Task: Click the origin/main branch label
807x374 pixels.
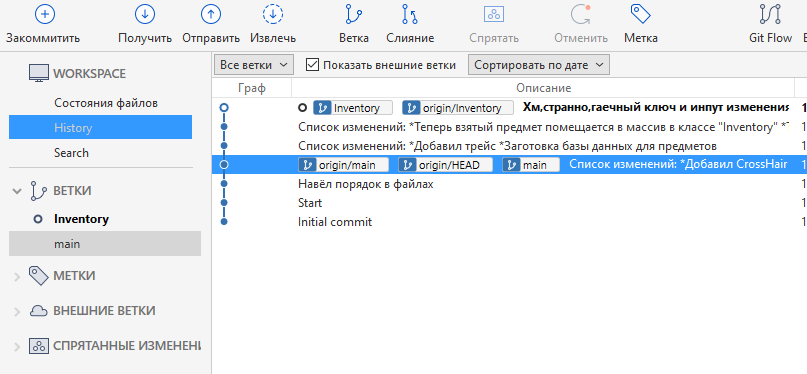Action: 343,165
